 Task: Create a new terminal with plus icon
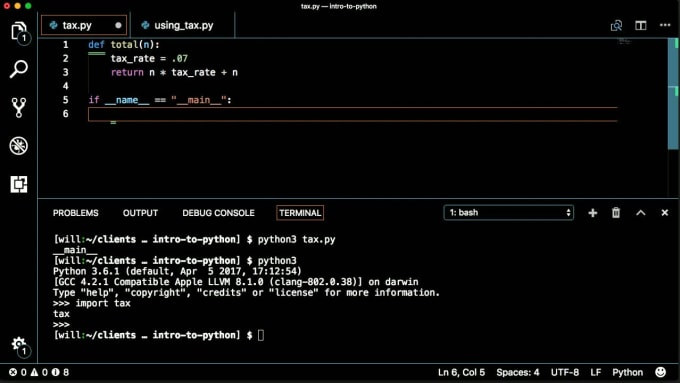(x=592, y=213)
